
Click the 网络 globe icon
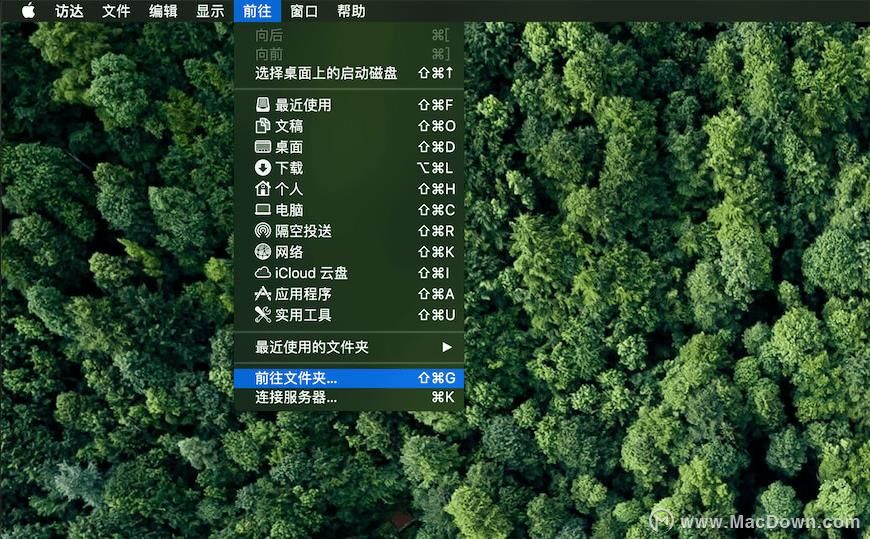[x=262, y=252]
